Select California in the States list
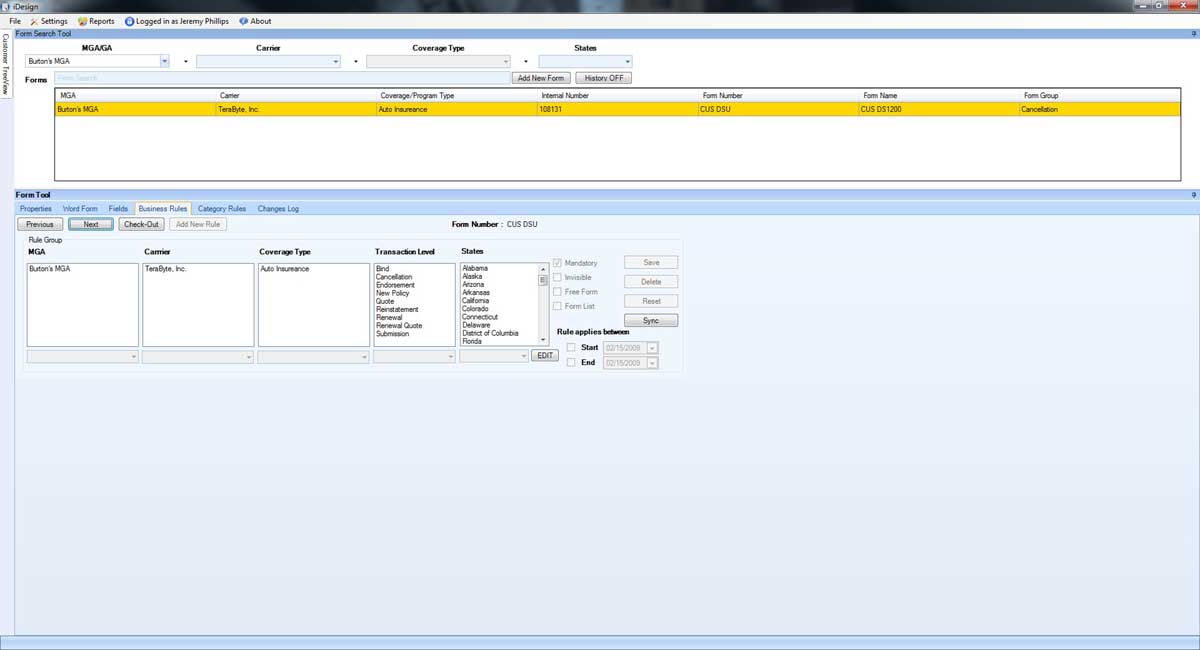 (x=476, y=301)
